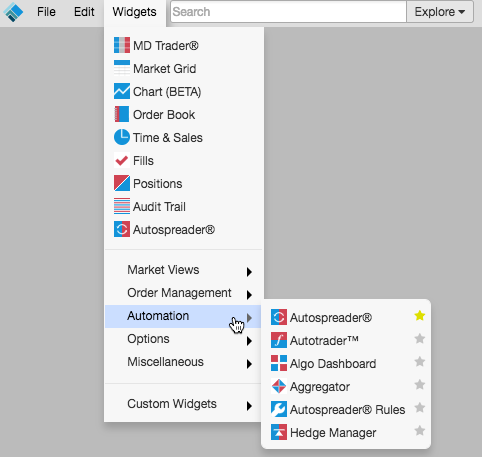The image size is (482, 457).
Task: Select the Algo Dashboard icon in submenu
Action: (x=279, y=363)
